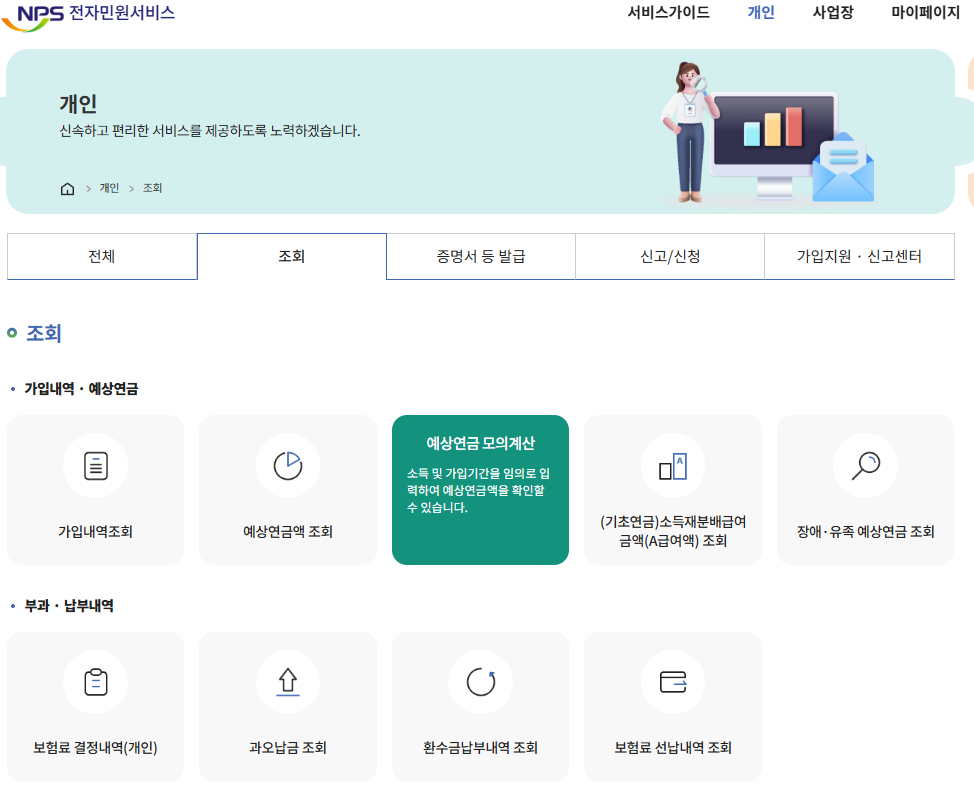Click the (기초연금)소득재분배급여금액 조회 icon
The image size is (974, 788).
[x=673, y=464]
